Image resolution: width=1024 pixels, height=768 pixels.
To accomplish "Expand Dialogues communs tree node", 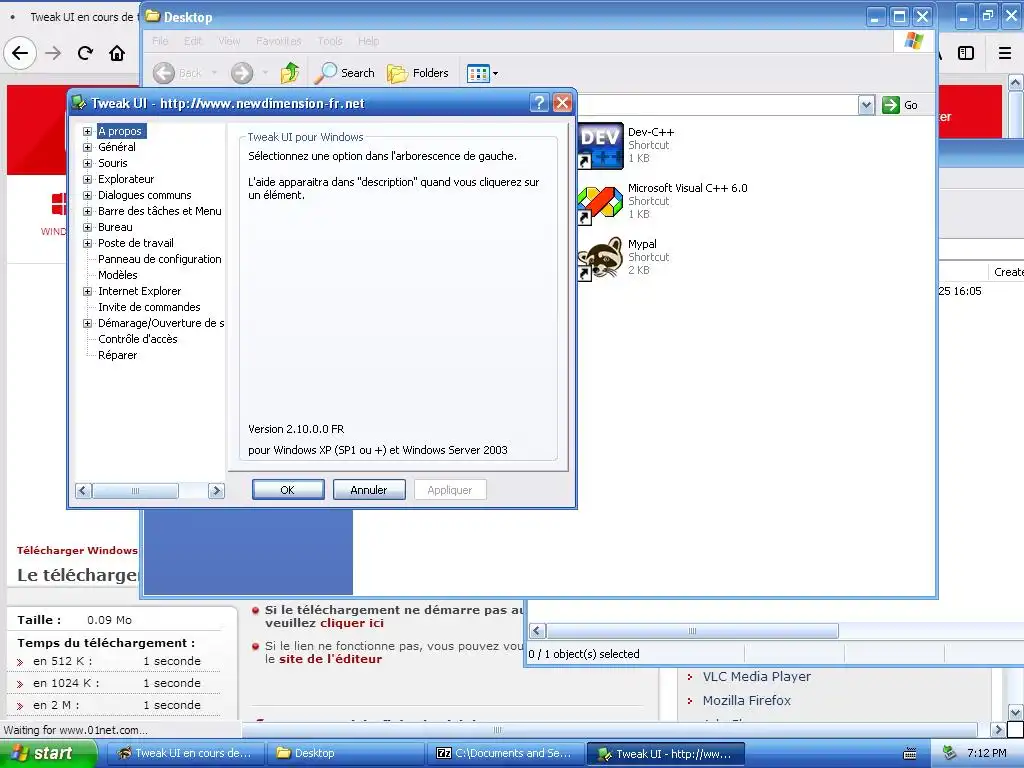I will [88, 195].
